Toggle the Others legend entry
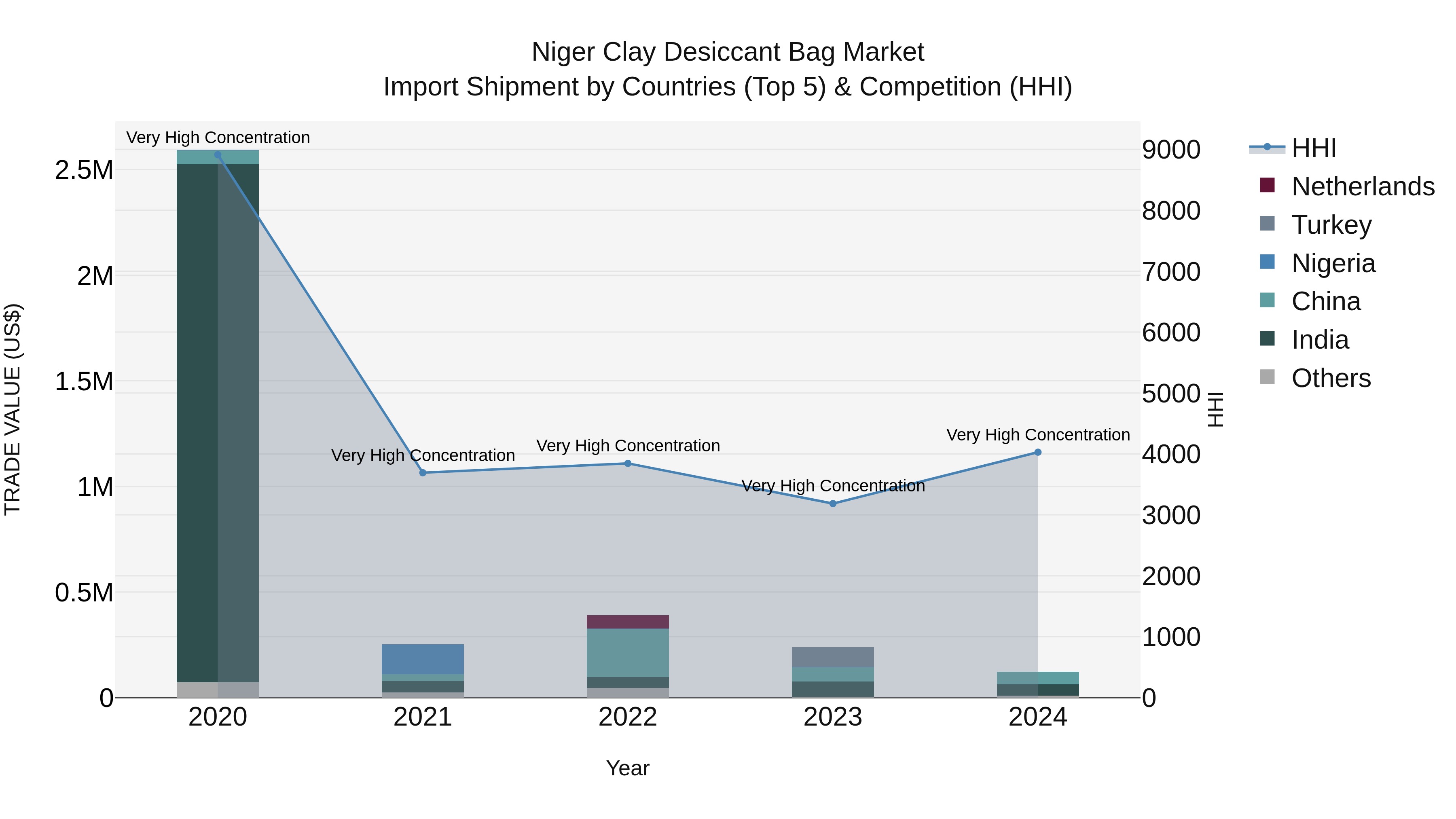 pyautogui.click(x=1315, y=378)
